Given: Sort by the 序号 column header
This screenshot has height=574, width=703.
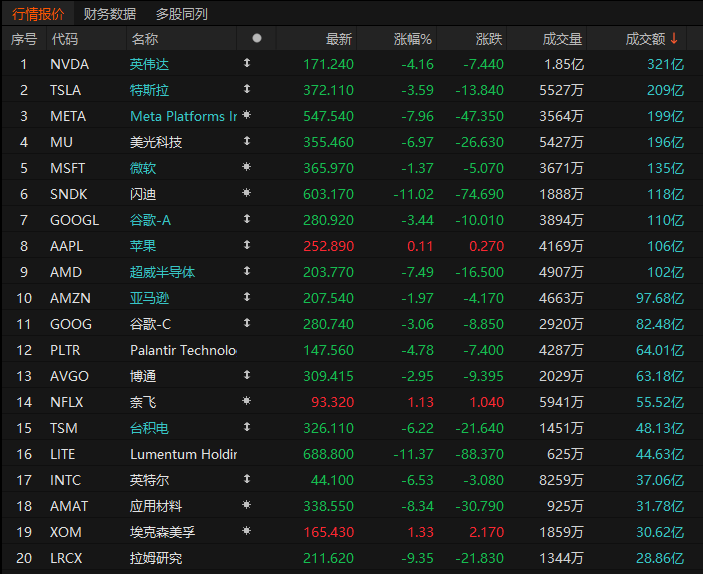Looking at the screenshot, I should 24,39.
